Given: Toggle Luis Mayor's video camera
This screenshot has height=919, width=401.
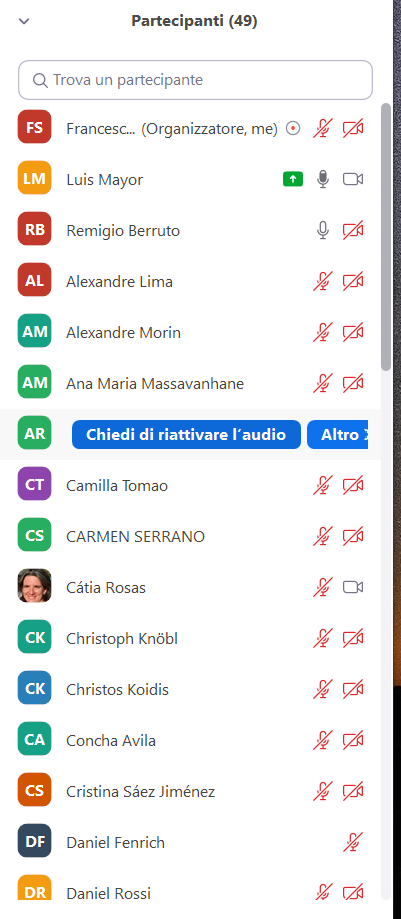Looking at the screenshot, I should pos(353,179).
